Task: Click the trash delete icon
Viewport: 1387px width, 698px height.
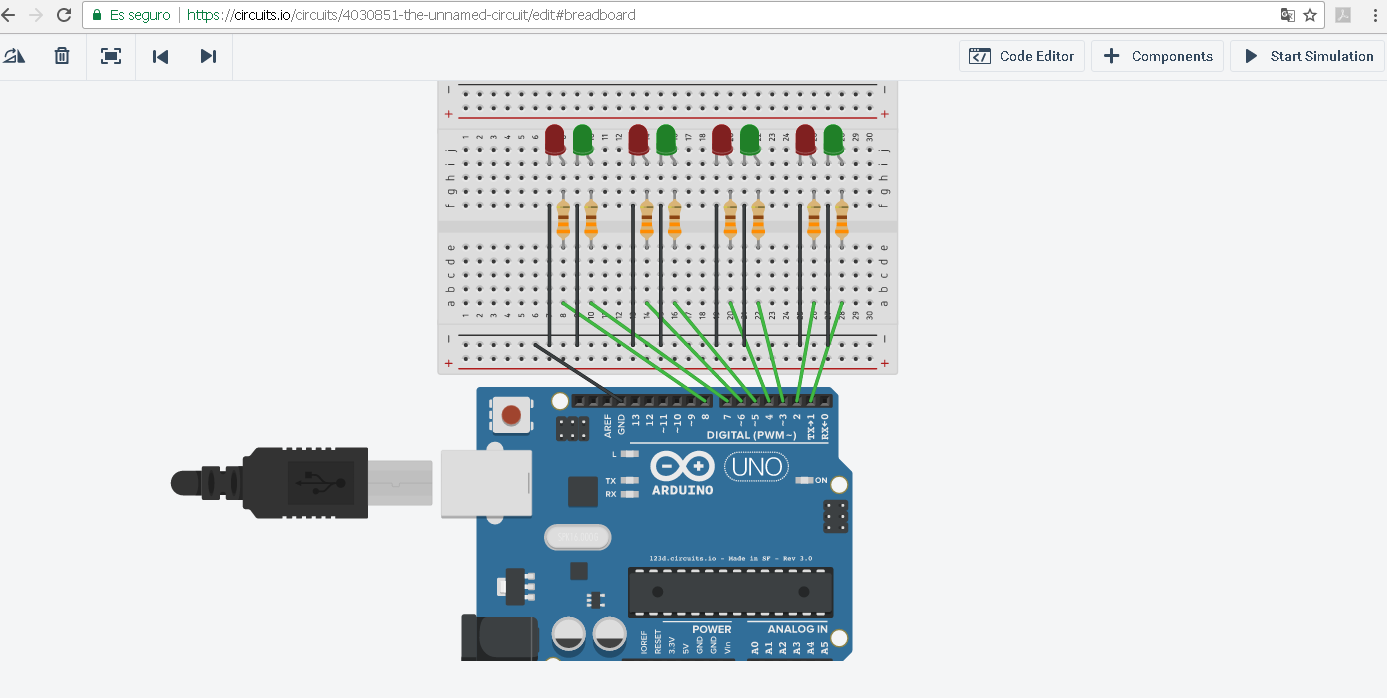Action: (x=62, y=56)
